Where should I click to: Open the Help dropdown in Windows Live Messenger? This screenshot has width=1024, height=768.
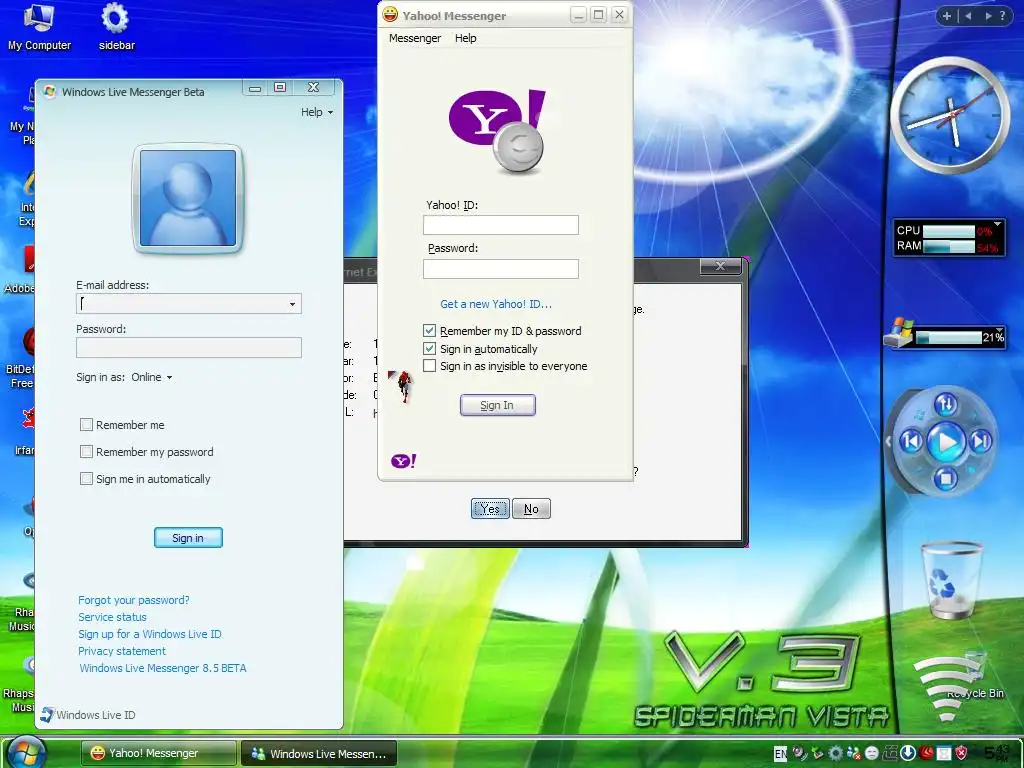pyautogui.click(x=317, y=112)
